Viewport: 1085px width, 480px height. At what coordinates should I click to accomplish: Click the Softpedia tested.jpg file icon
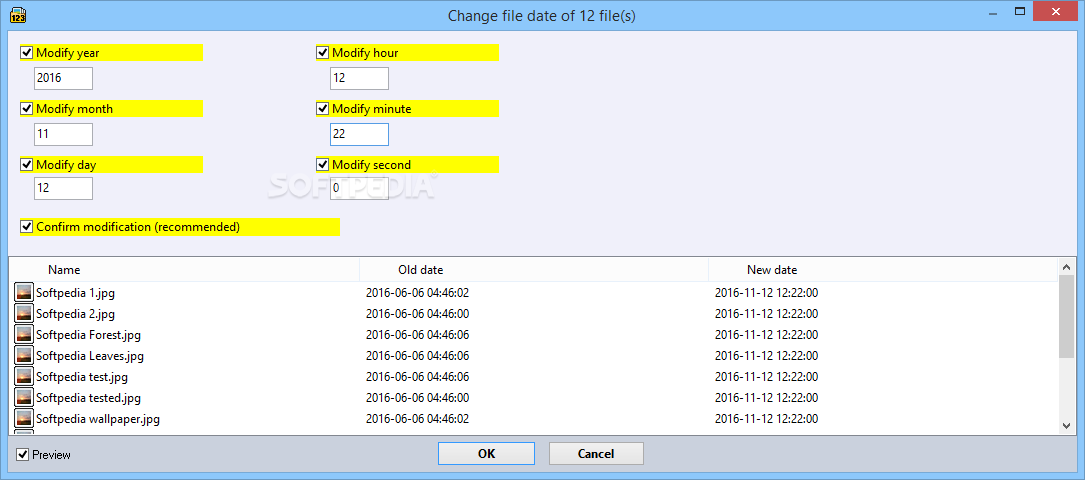pyautogui.click(x=24, y=398)
